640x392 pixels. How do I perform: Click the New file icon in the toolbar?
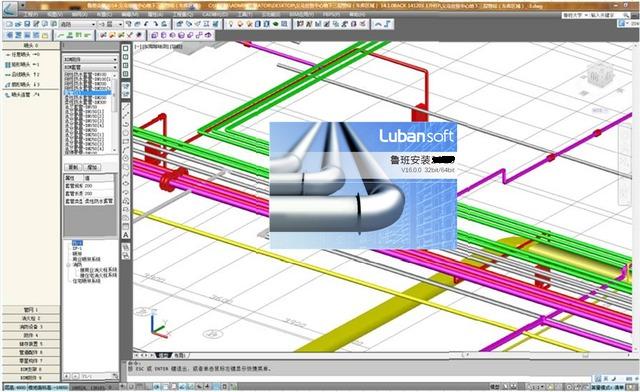click(9, 24)
